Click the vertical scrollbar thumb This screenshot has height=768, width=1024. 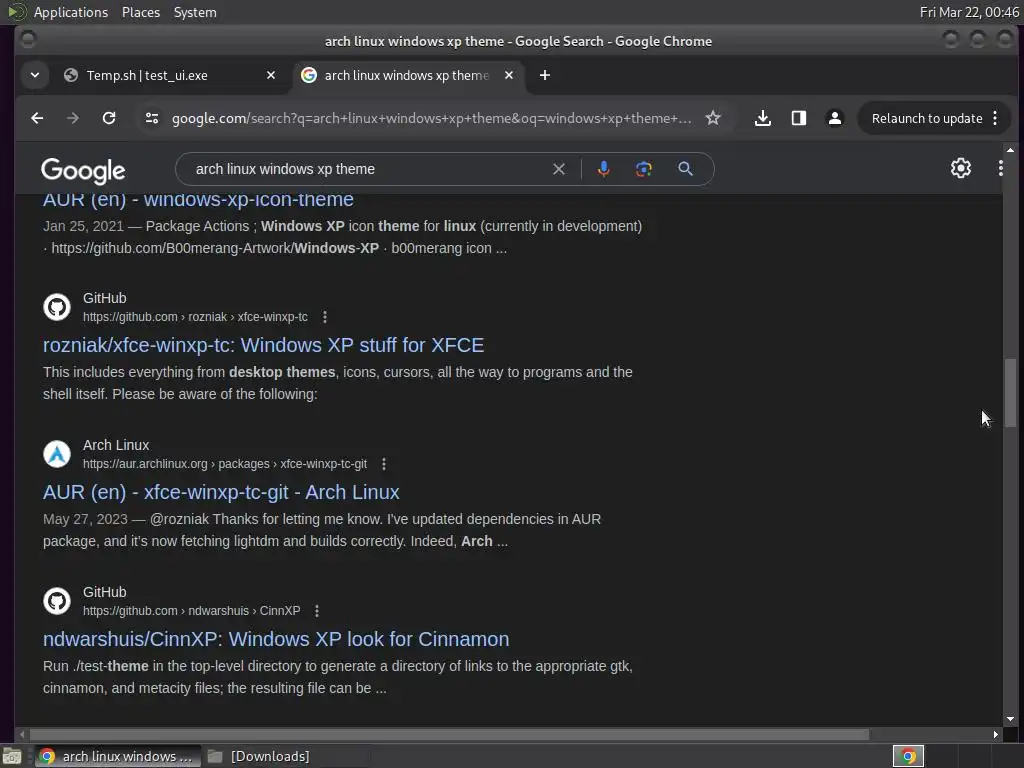click(x=1010, y=392)
